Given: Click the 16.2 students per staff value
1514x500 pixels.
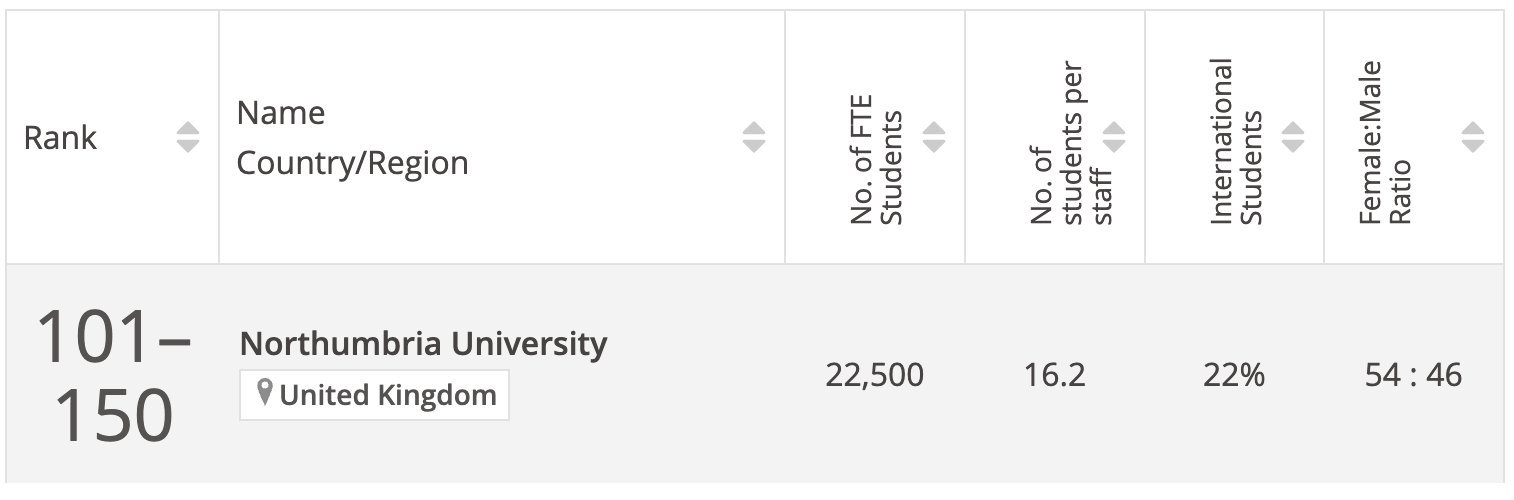Looking at the screenshot, I should click(1054, 376).
